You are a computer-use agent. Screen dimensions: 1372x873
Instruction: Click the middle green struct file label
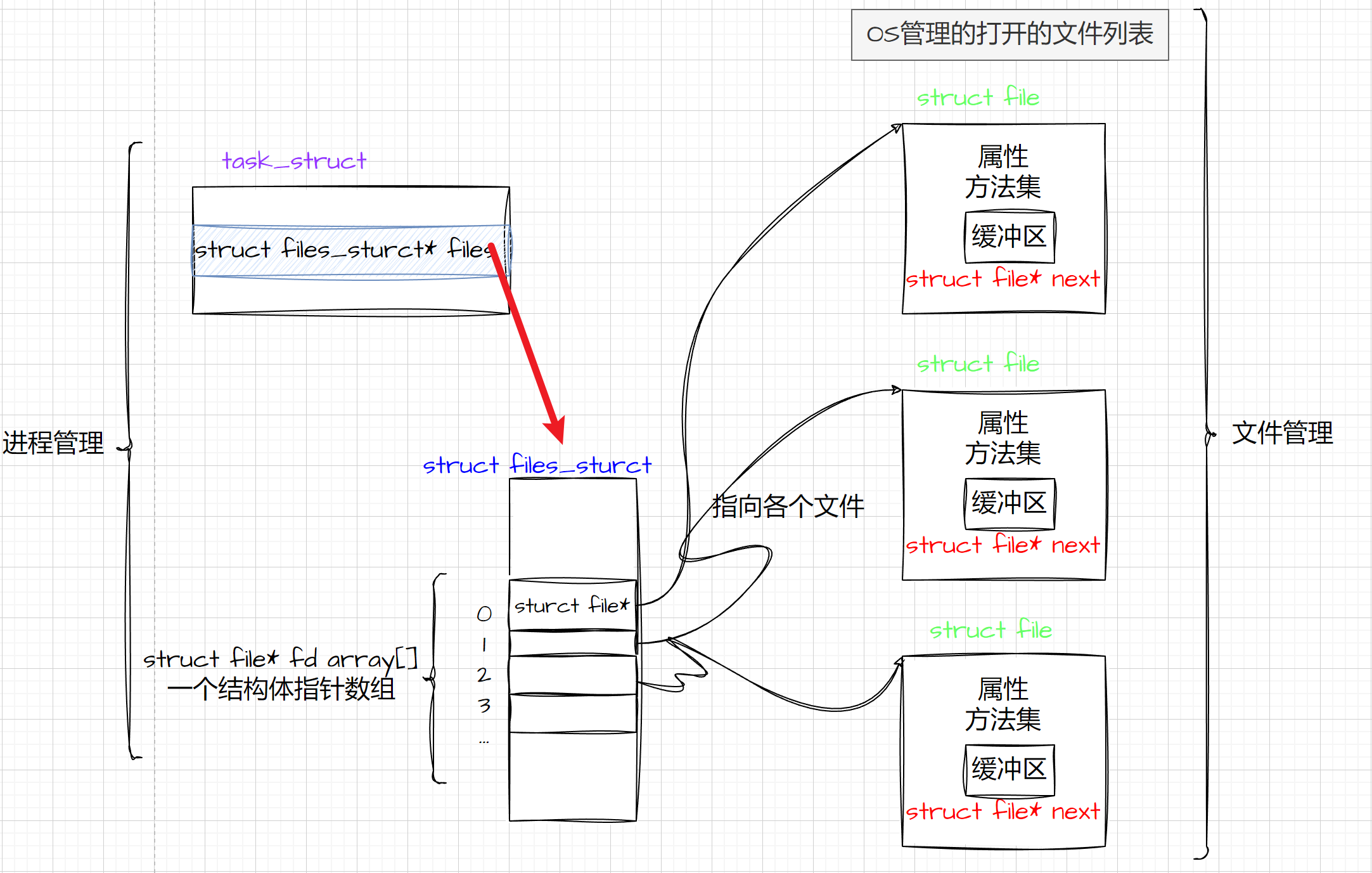pos(978,363)
